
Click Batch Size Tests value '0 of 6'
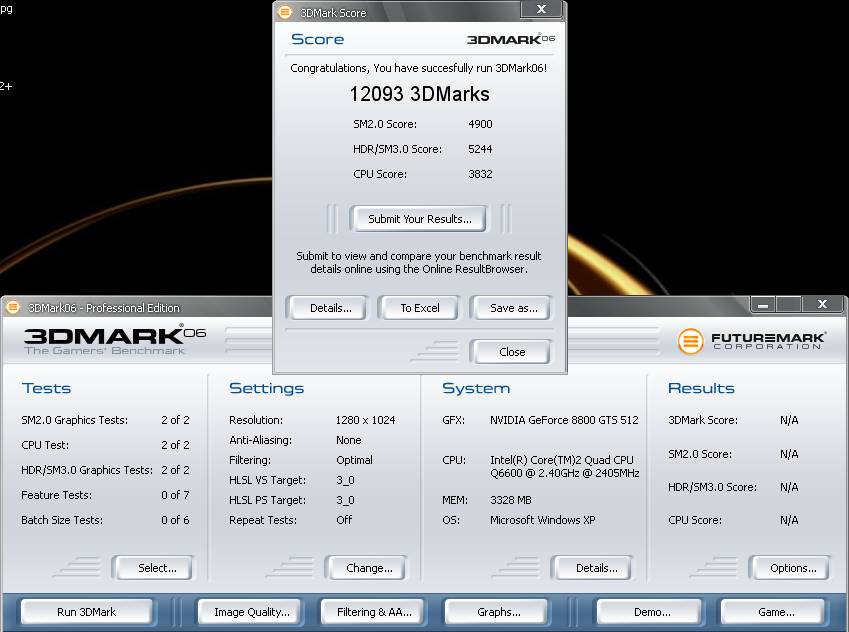(x=175, y=520)
